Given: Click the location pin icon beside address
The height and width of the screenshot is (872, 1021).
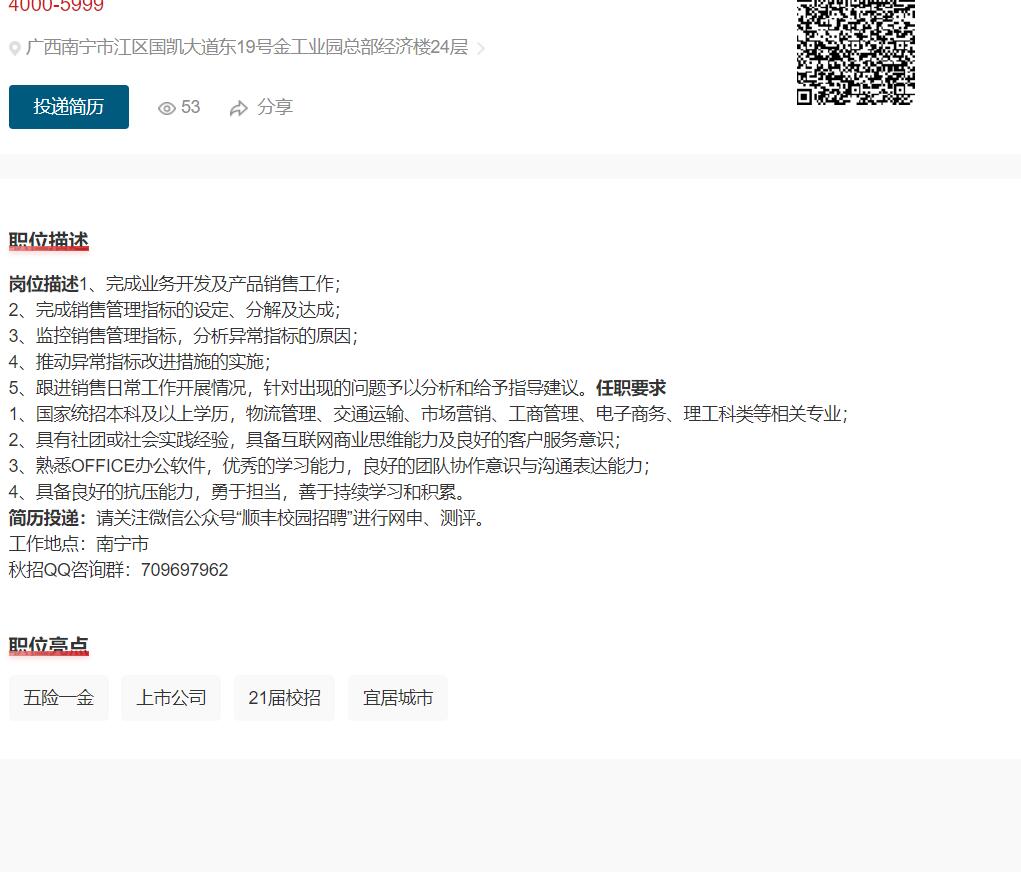Looking at the screenshot, I should click(15, 48).
